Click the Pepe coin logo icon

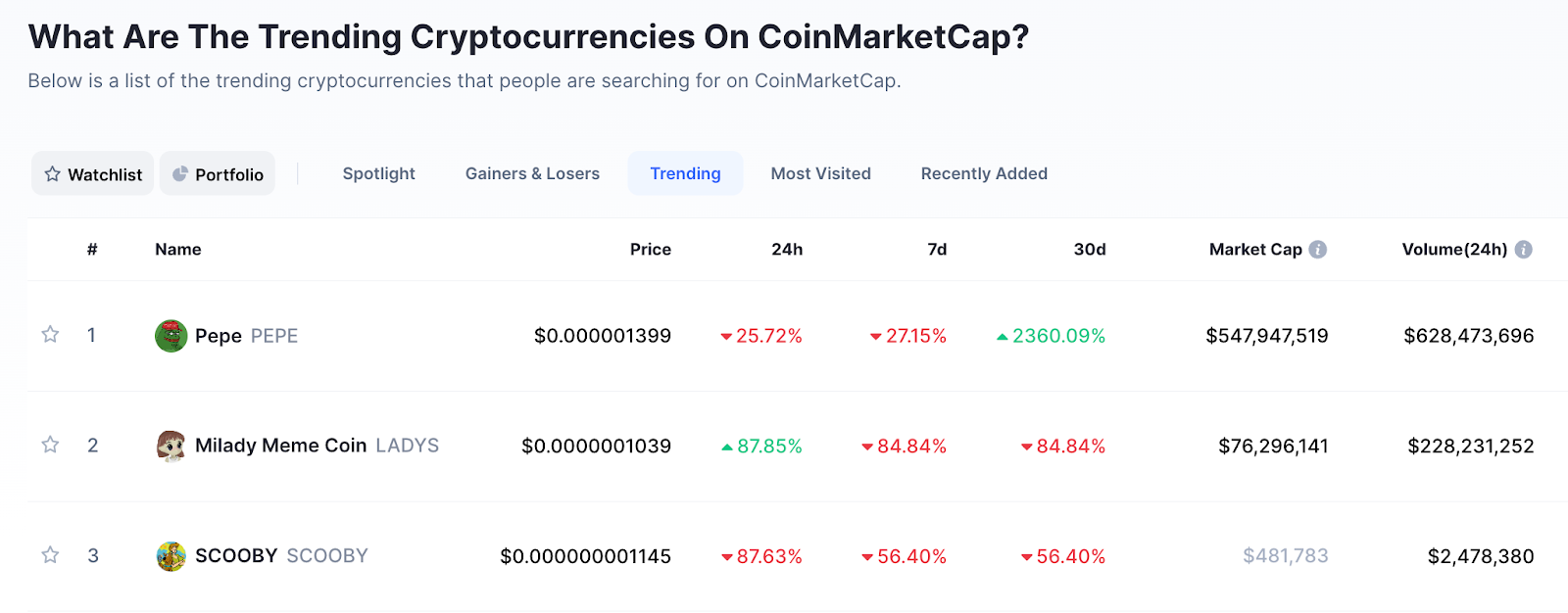click(x=171, y=336)
